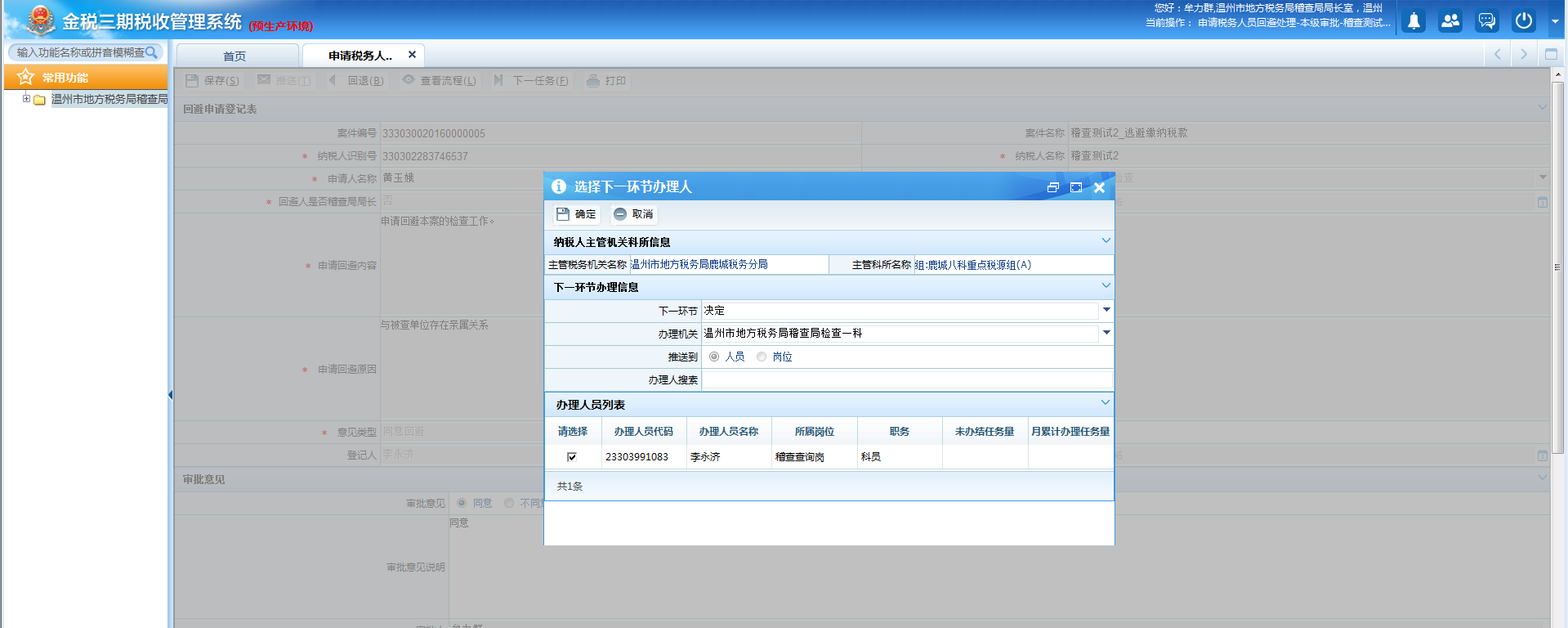1568x628 pixels.
Task: Click the dialog info icon in title bar
Action: click(x=559, y=186)
